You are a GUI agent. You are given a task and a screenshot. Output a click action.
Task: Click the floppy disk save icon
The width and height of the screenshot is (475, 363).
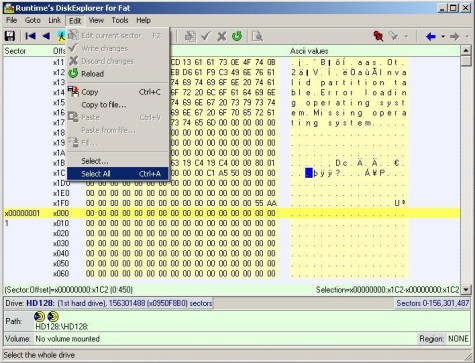coord(10,36)
